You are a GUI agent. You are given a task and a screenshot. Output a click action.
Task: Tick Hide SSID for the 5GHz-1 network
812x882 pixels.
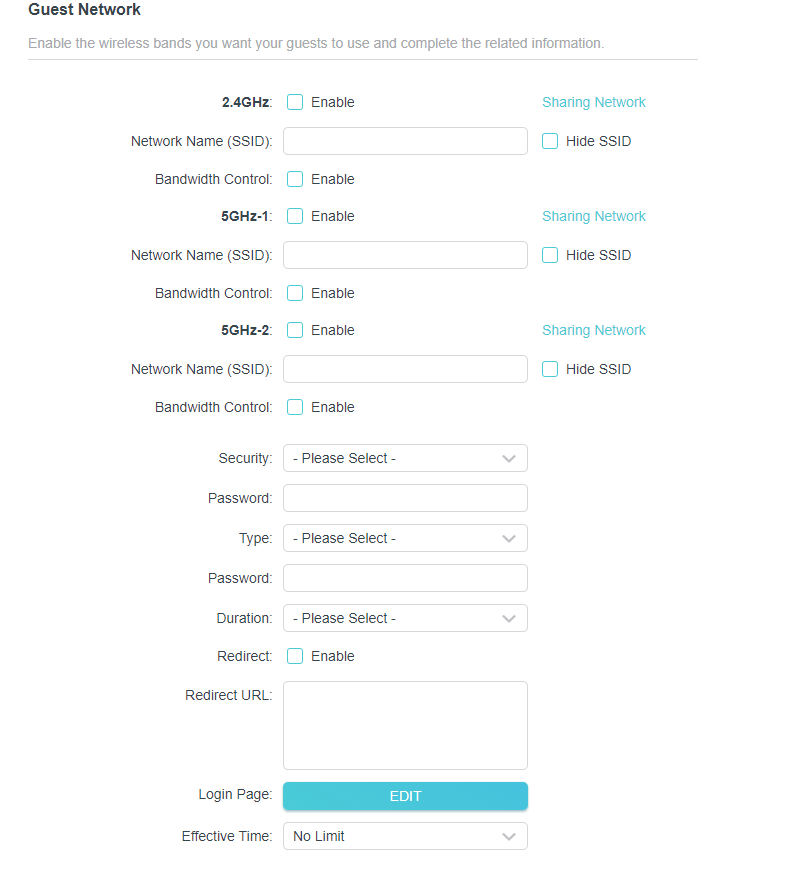pos(550,255)
